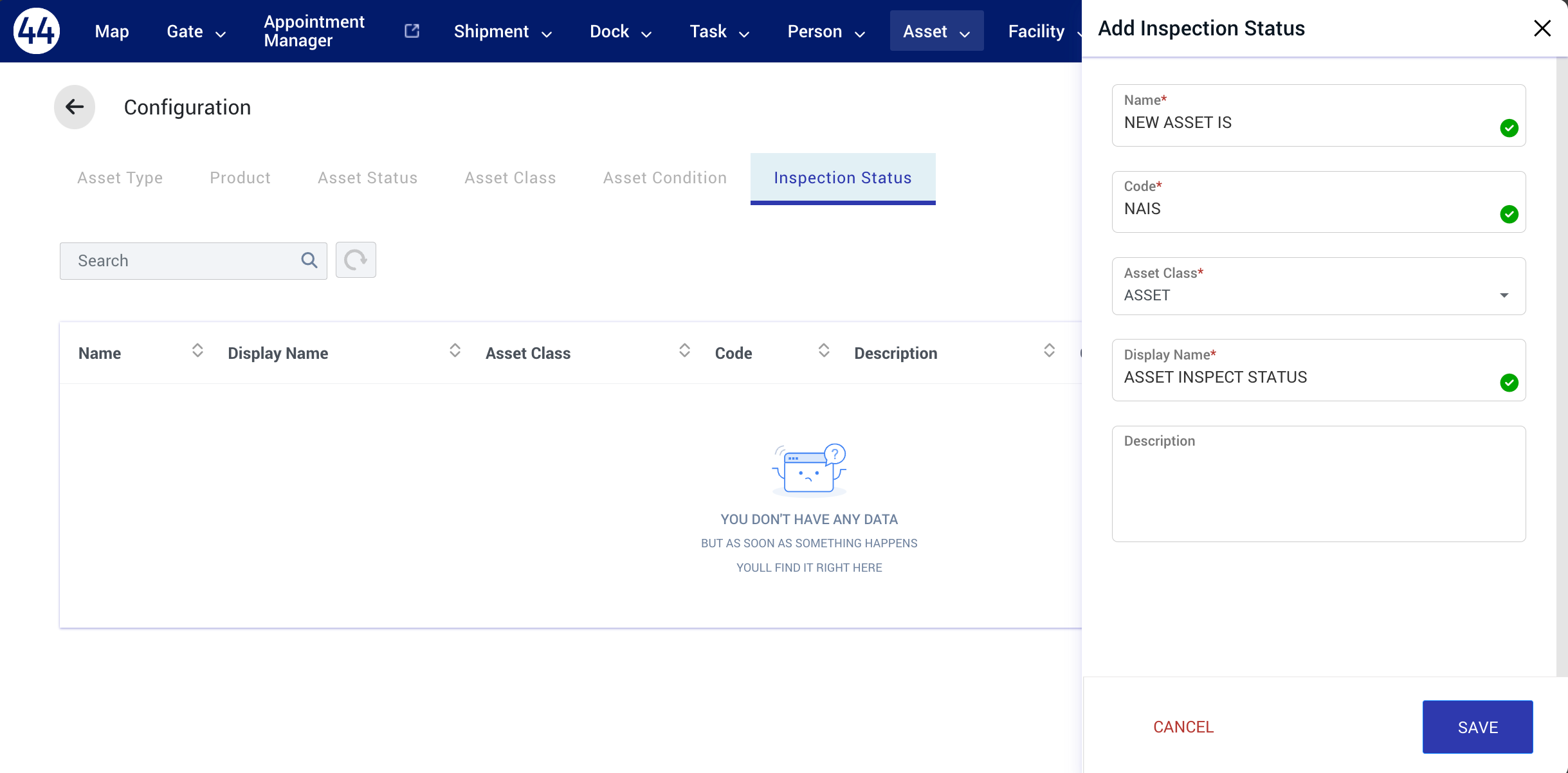Click the Name field valid checkmark icon
This screenshot has width=1568, height=773.
1509,128
